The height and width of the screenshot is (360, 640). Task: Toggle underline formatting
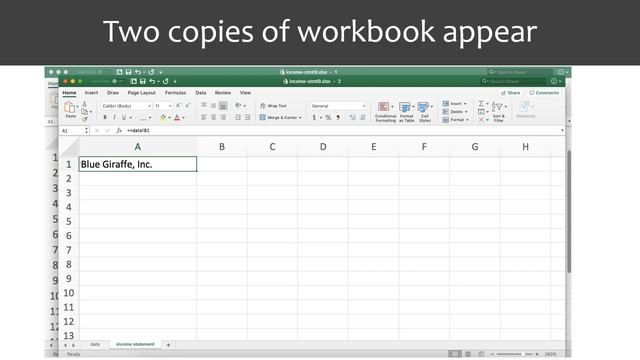(124, 118)
